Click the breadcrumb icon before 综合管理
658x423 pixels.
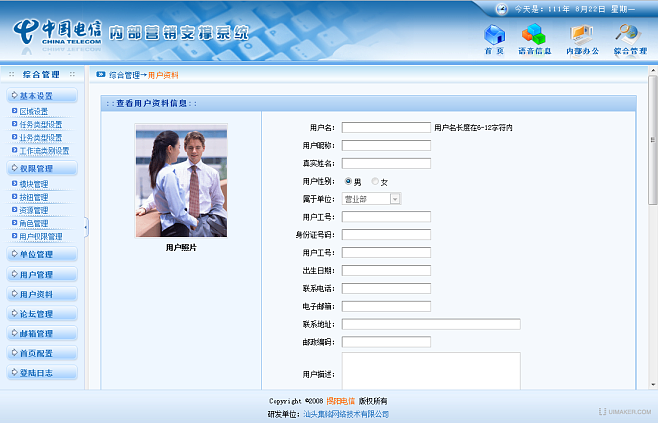pyautogui.click(x=100, y=75)
